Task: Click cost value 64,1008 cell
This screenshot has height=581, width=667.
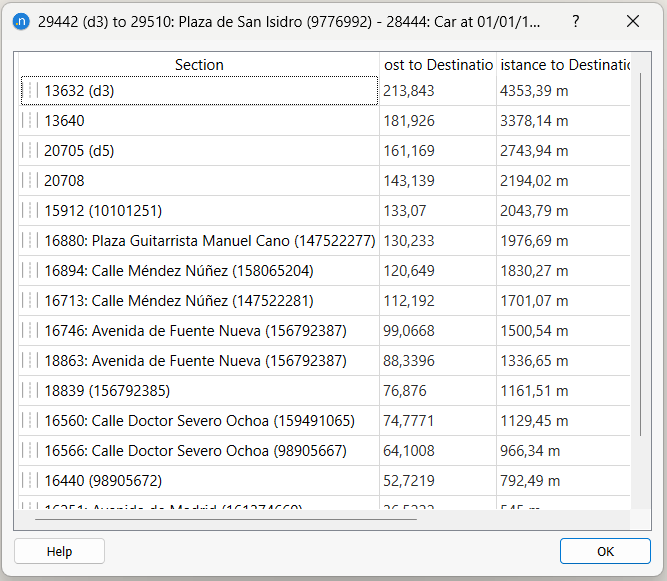Action: pos(437,451)
